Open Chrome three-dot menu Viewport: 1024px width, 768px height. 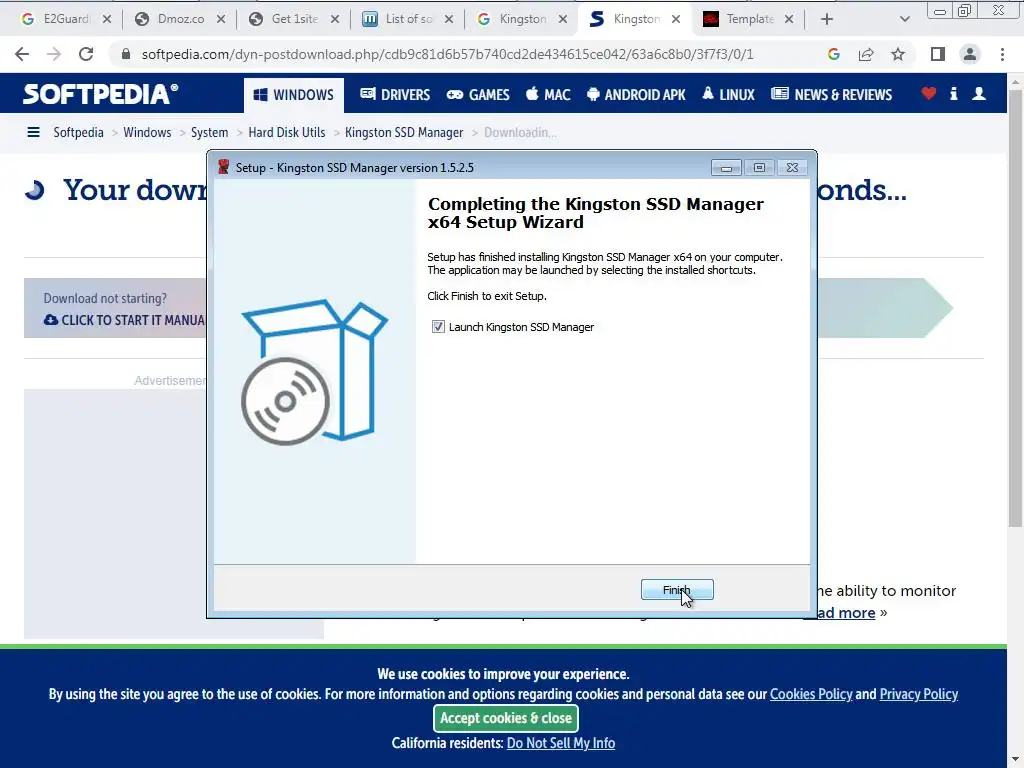pos(1002,54)
